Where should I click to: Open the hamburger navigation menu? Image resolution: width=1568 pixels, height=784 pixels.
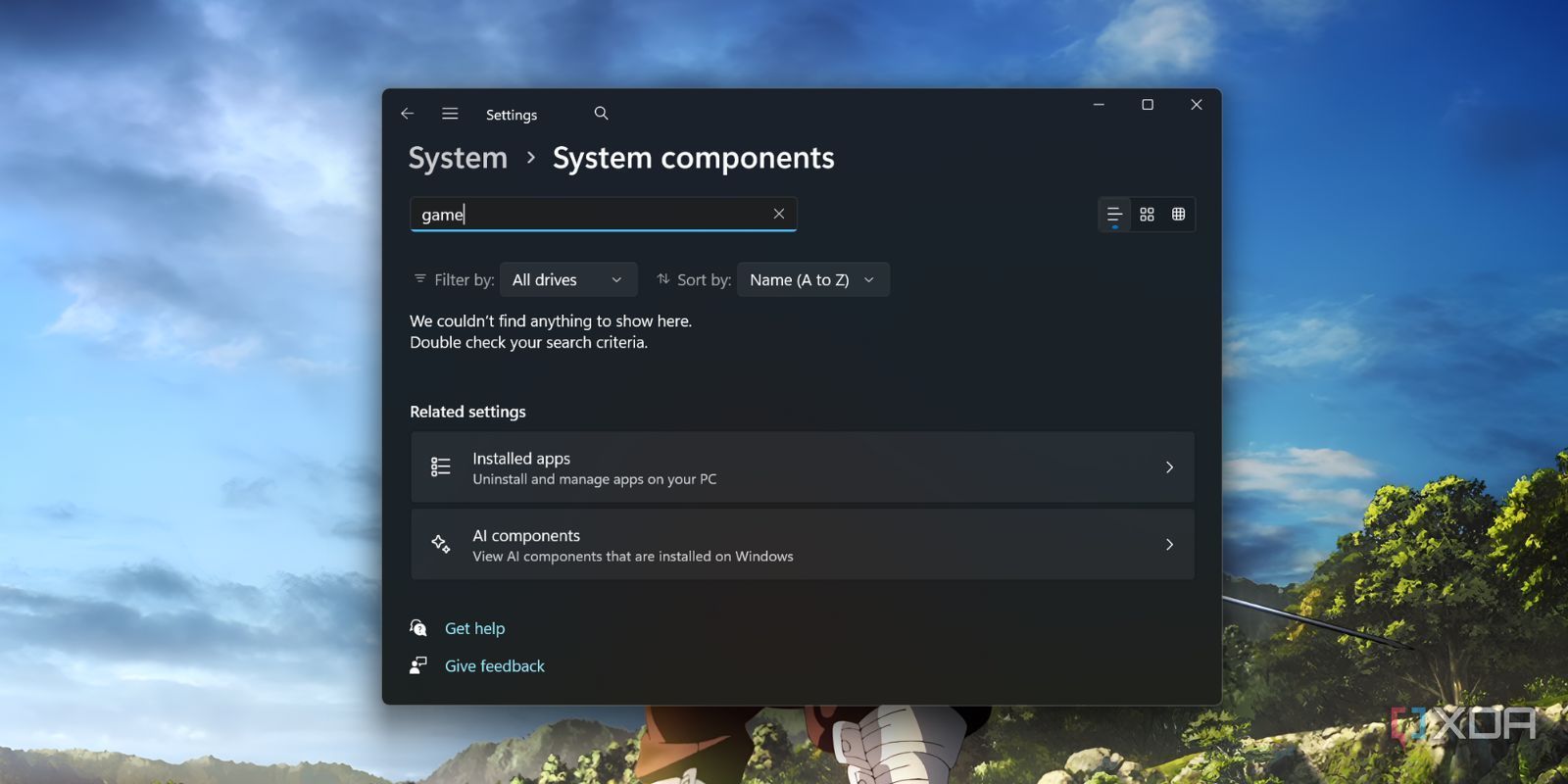[x=450, y=114]
